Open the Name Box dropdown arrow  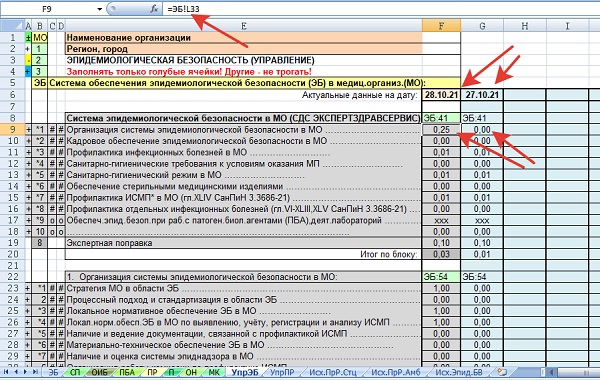coord(99,9)
